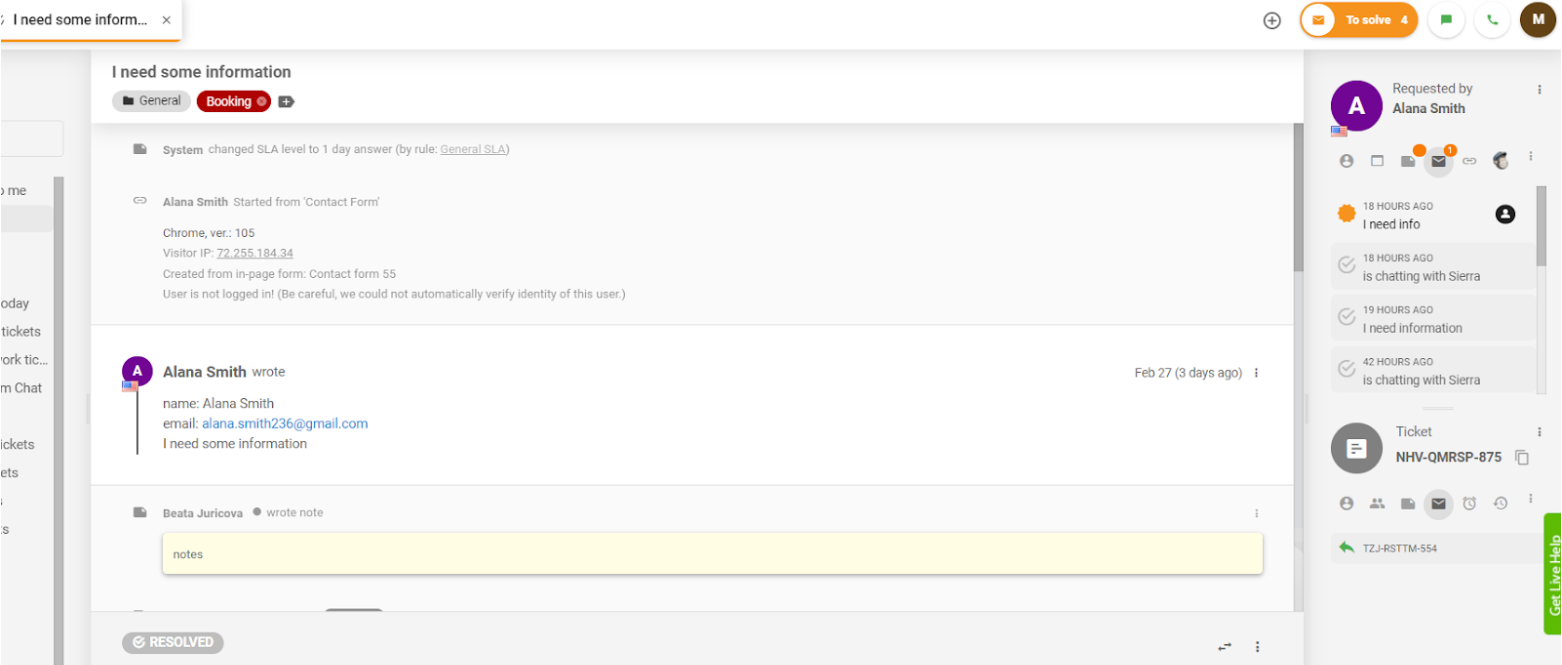
Task: Open the ticket history icon
Action: [1500, 504]
